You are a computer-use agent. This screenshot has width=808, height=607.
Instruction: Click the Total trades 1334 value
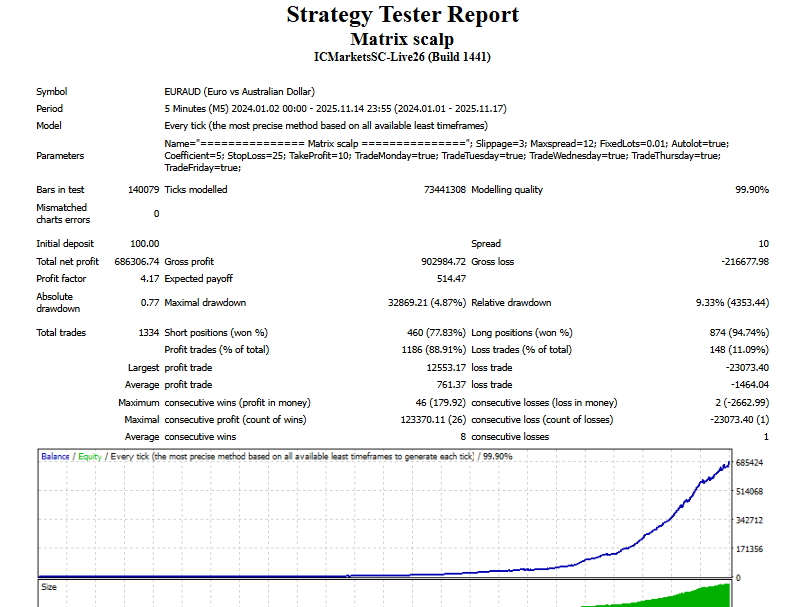click(148, 333)
